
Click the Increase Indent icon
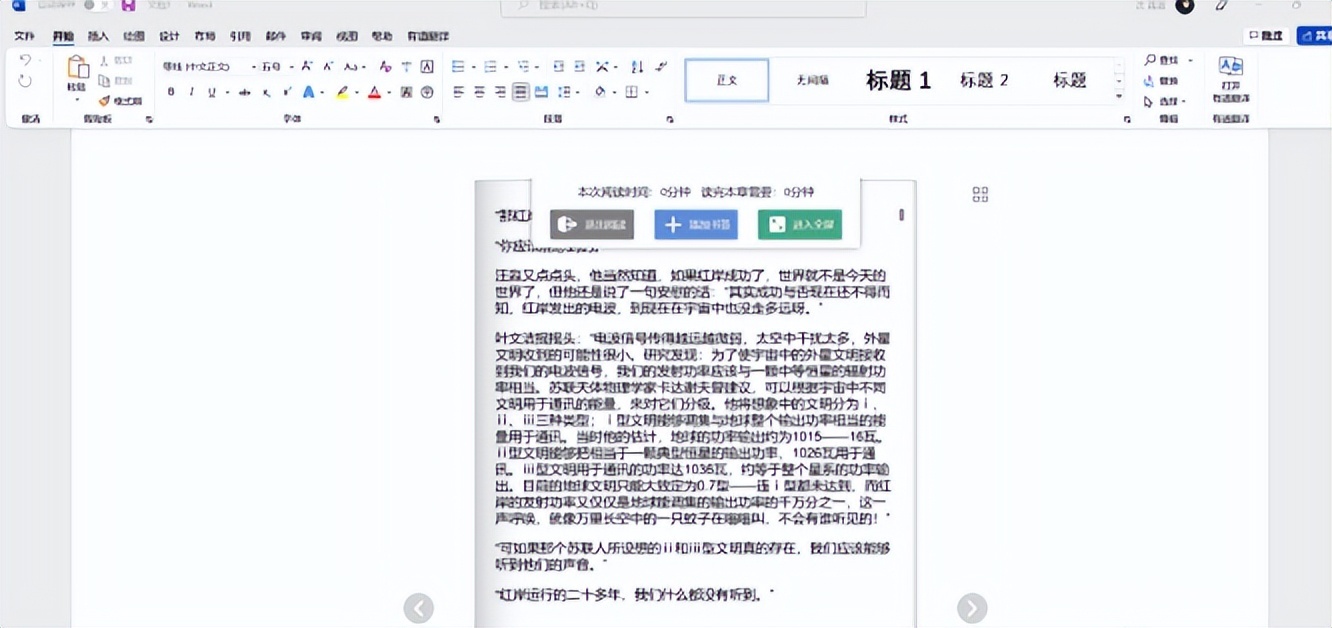[579, 67]
